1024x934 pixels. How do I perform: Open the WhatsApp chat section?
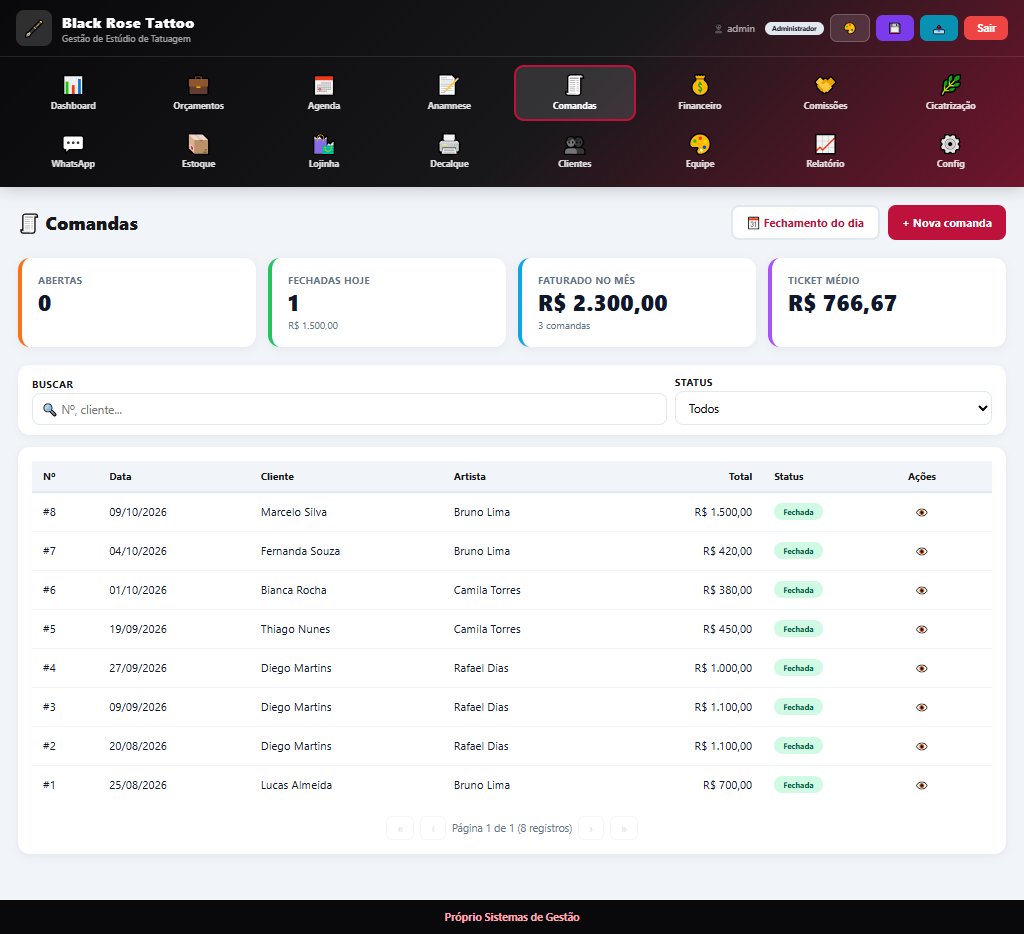coord(73,151)
